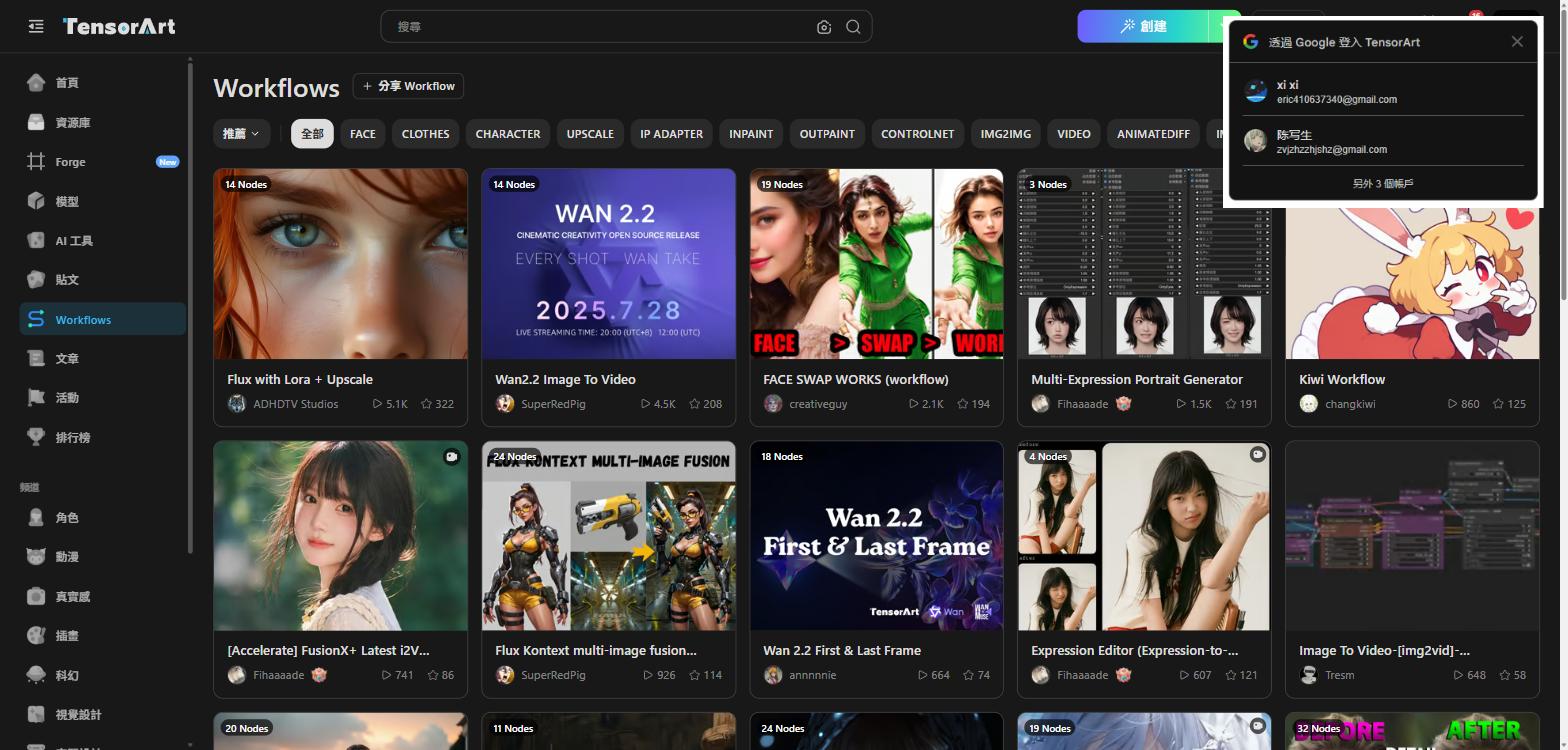Open the 科幻 channel

pyautogui.click(x=102, y=675)
